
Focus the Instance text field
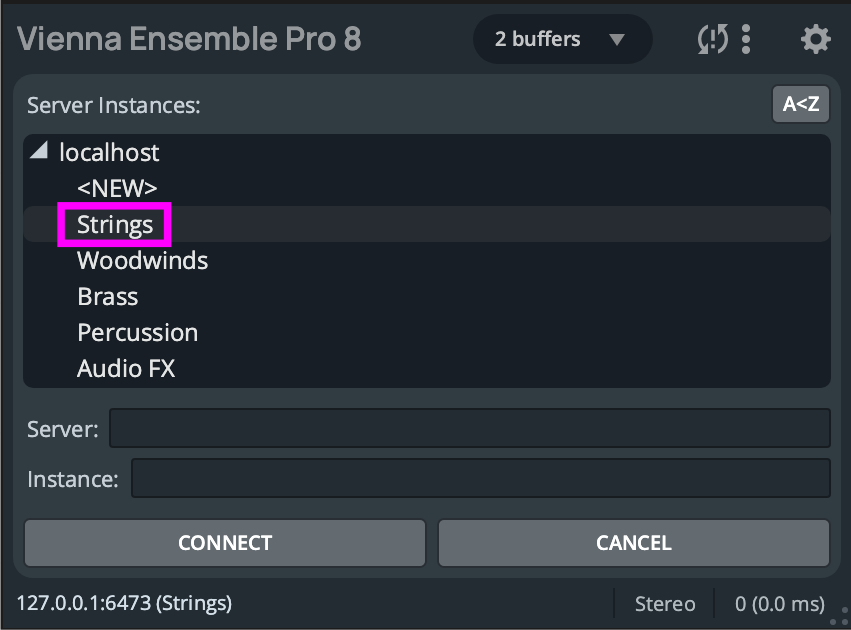480,478
